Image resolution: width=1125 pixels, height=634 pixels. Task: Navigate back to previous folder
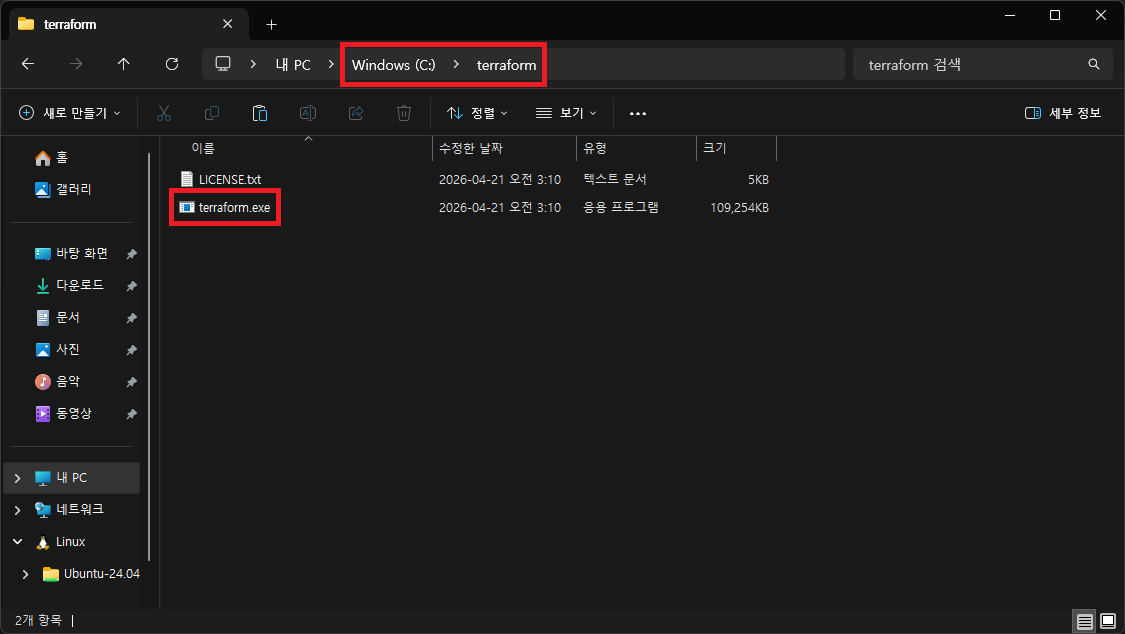tap(28, 64)
